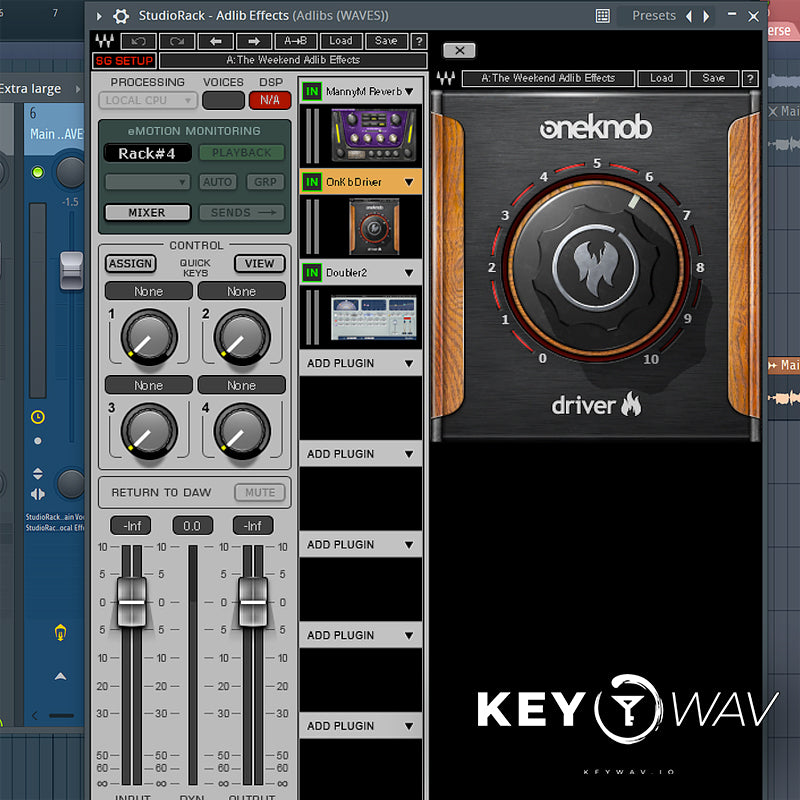Click the None label above macro knob 1
The height and width of the screenshot is (800, 800).
148,291
